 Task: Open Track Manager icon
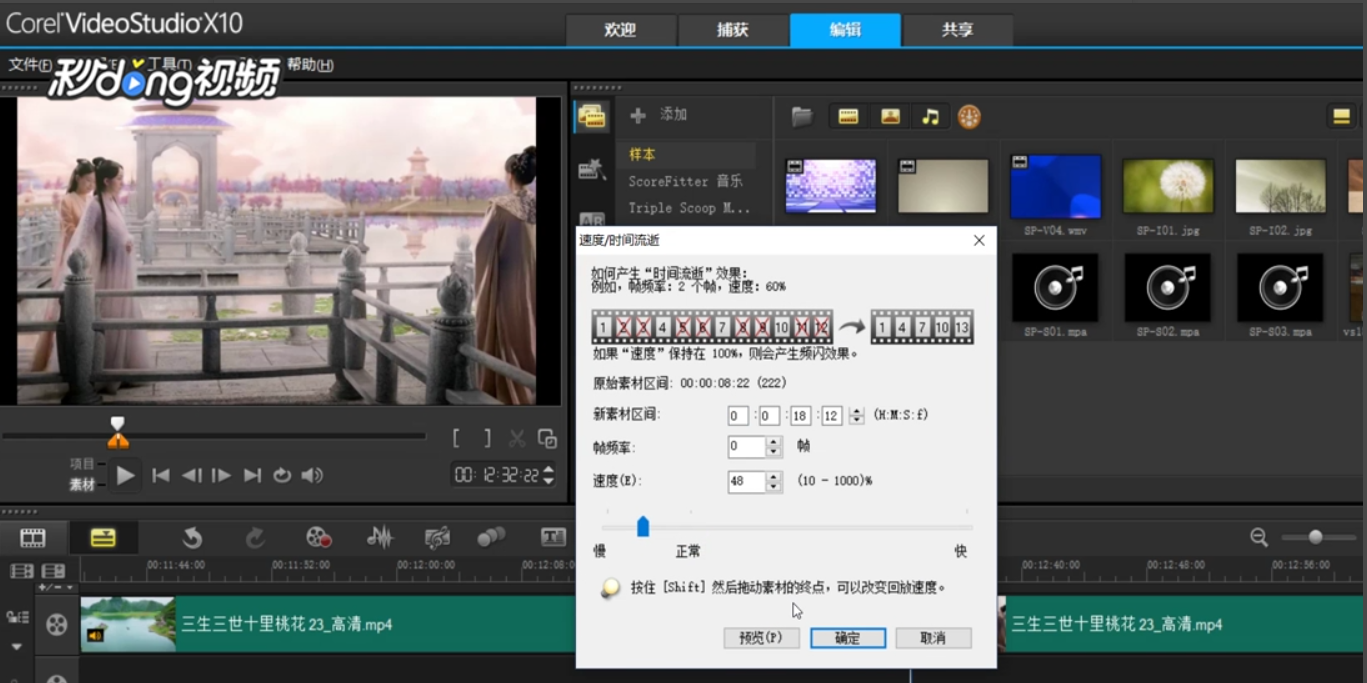(54, 571)
